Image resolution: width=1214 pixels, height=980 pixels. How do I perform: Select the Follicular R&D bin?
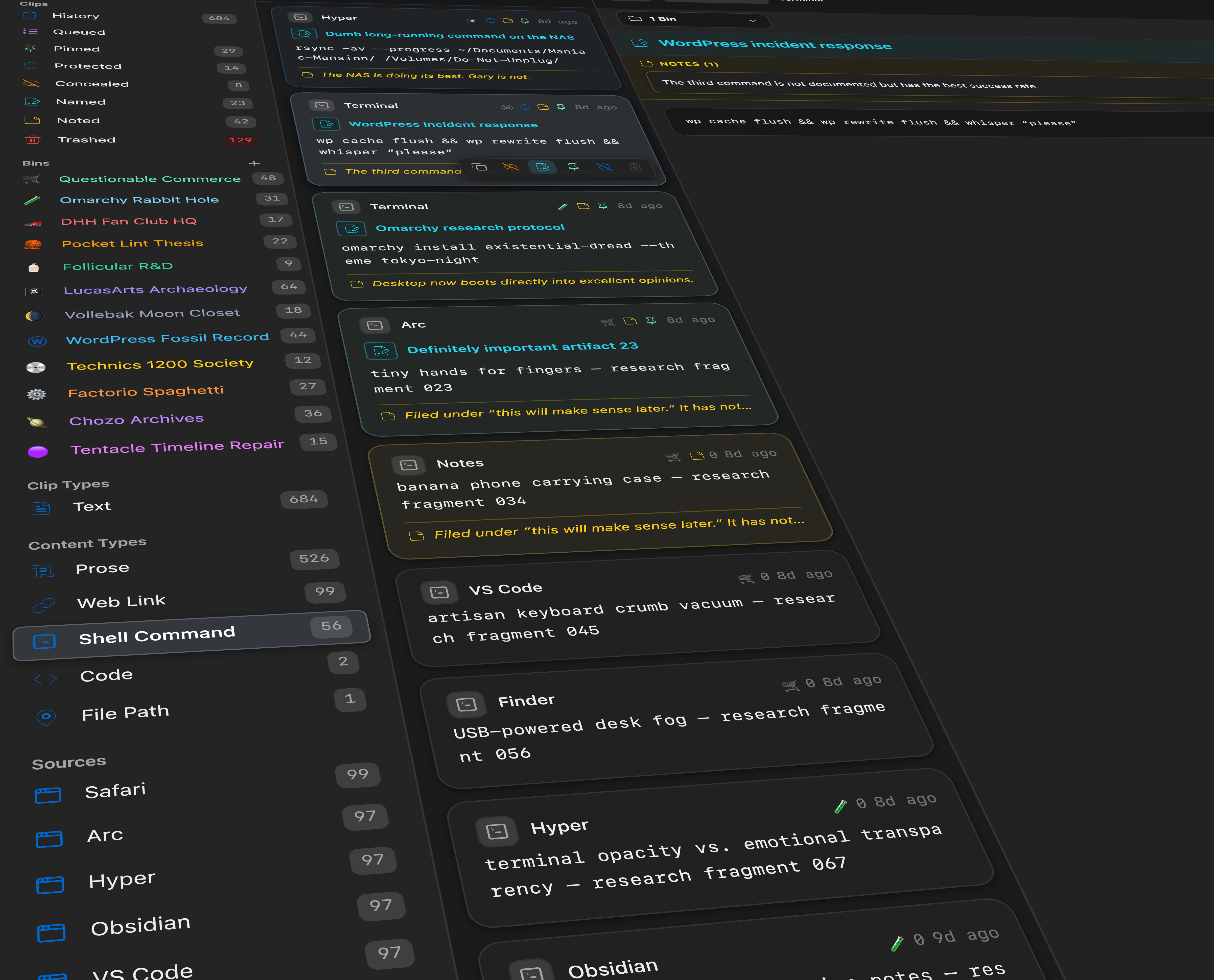click(118, 266)
